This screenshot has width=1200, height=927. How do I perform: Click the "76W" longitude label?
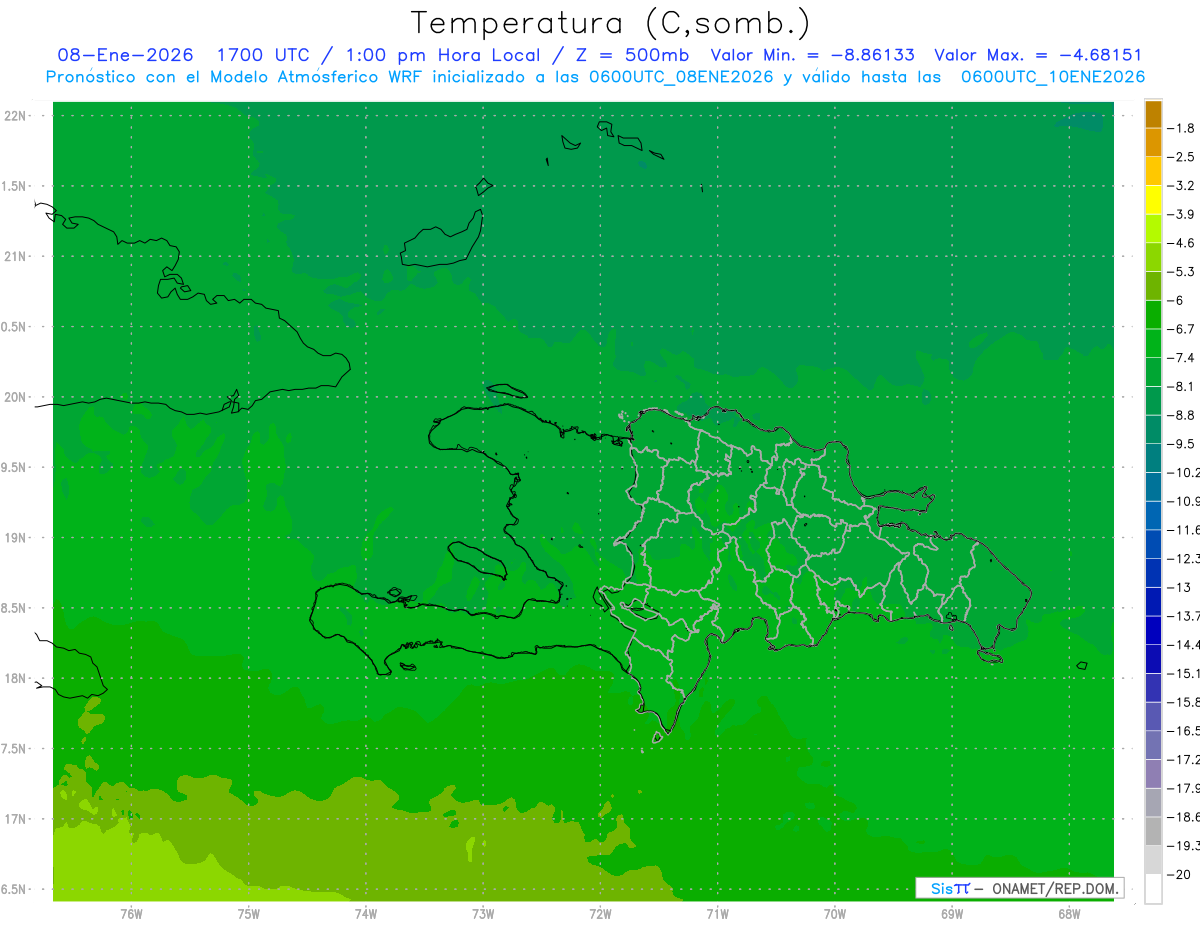coord(131,913)
